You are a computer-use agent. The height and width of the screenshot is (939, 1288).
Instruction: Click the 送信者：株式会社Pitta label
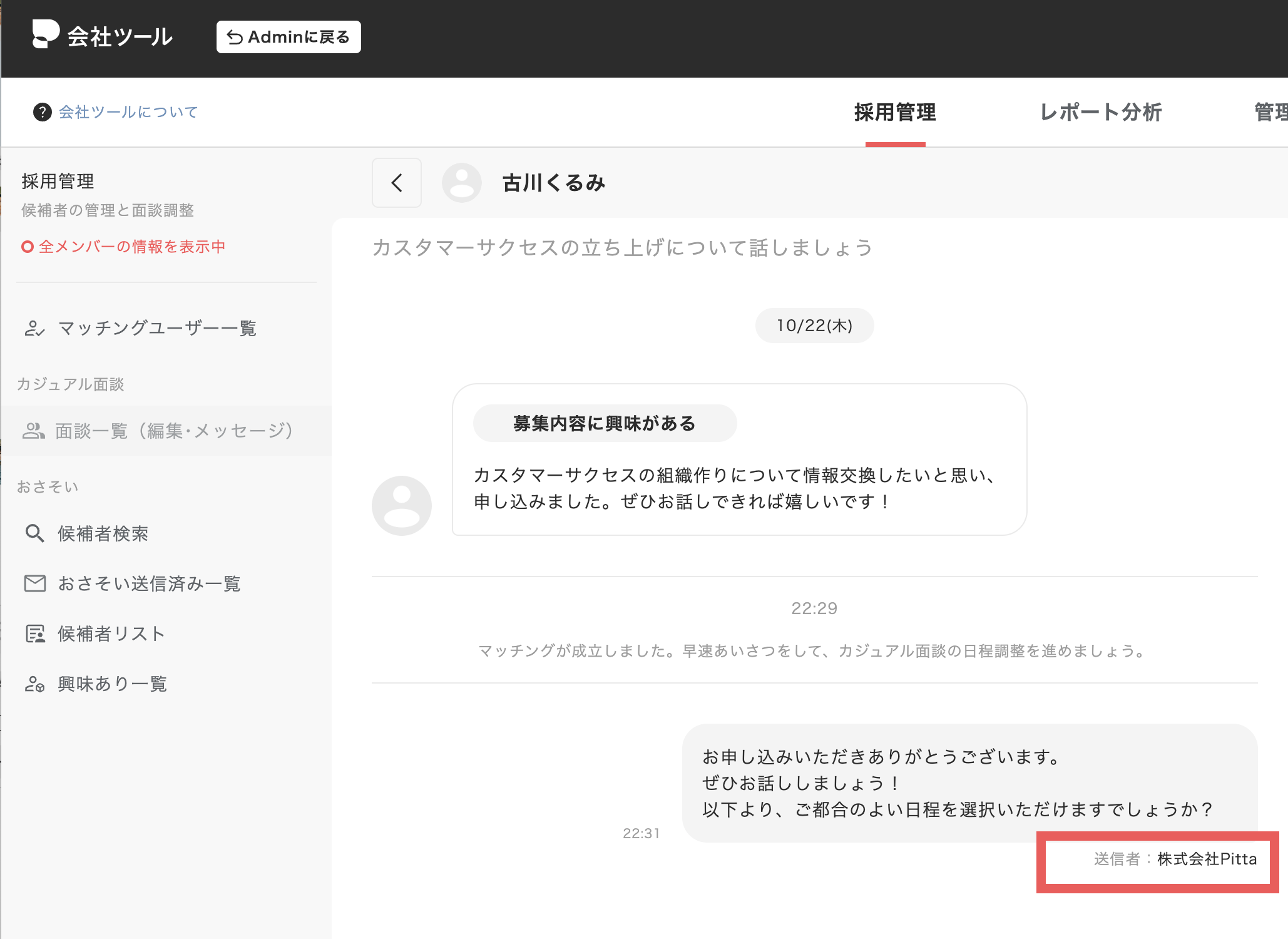tap(1175, 859)
